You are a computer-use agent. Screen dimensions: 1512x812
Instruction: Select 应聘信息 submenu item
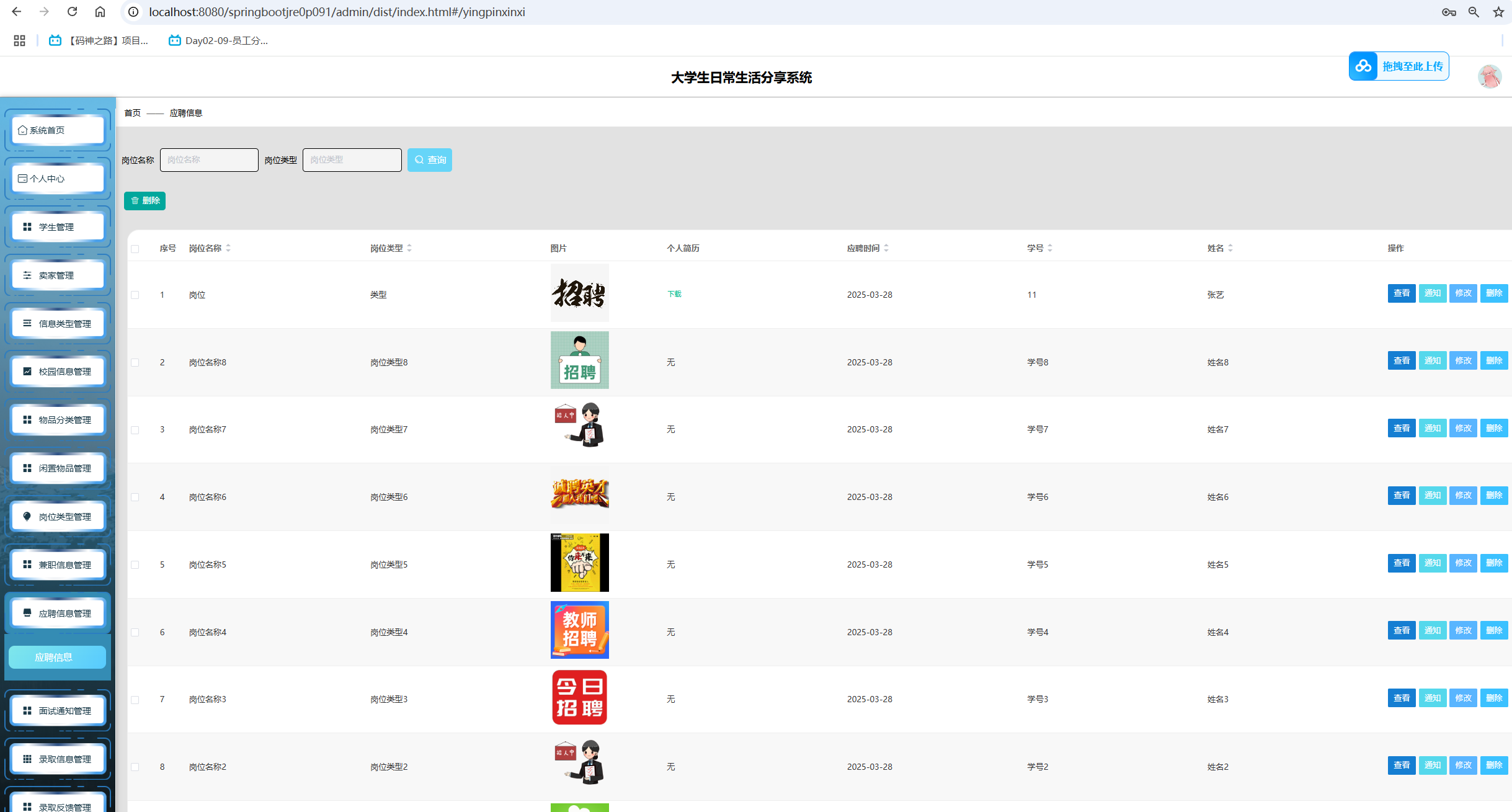coord(57,658)
